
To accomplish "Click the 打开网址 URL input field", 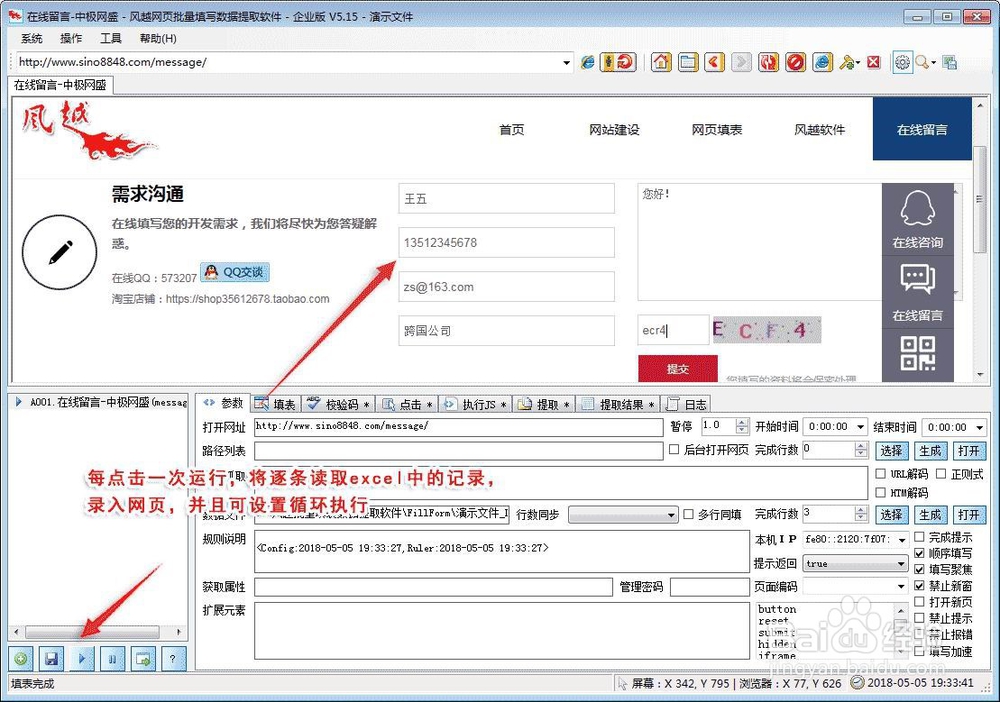I will pos(458,427).
